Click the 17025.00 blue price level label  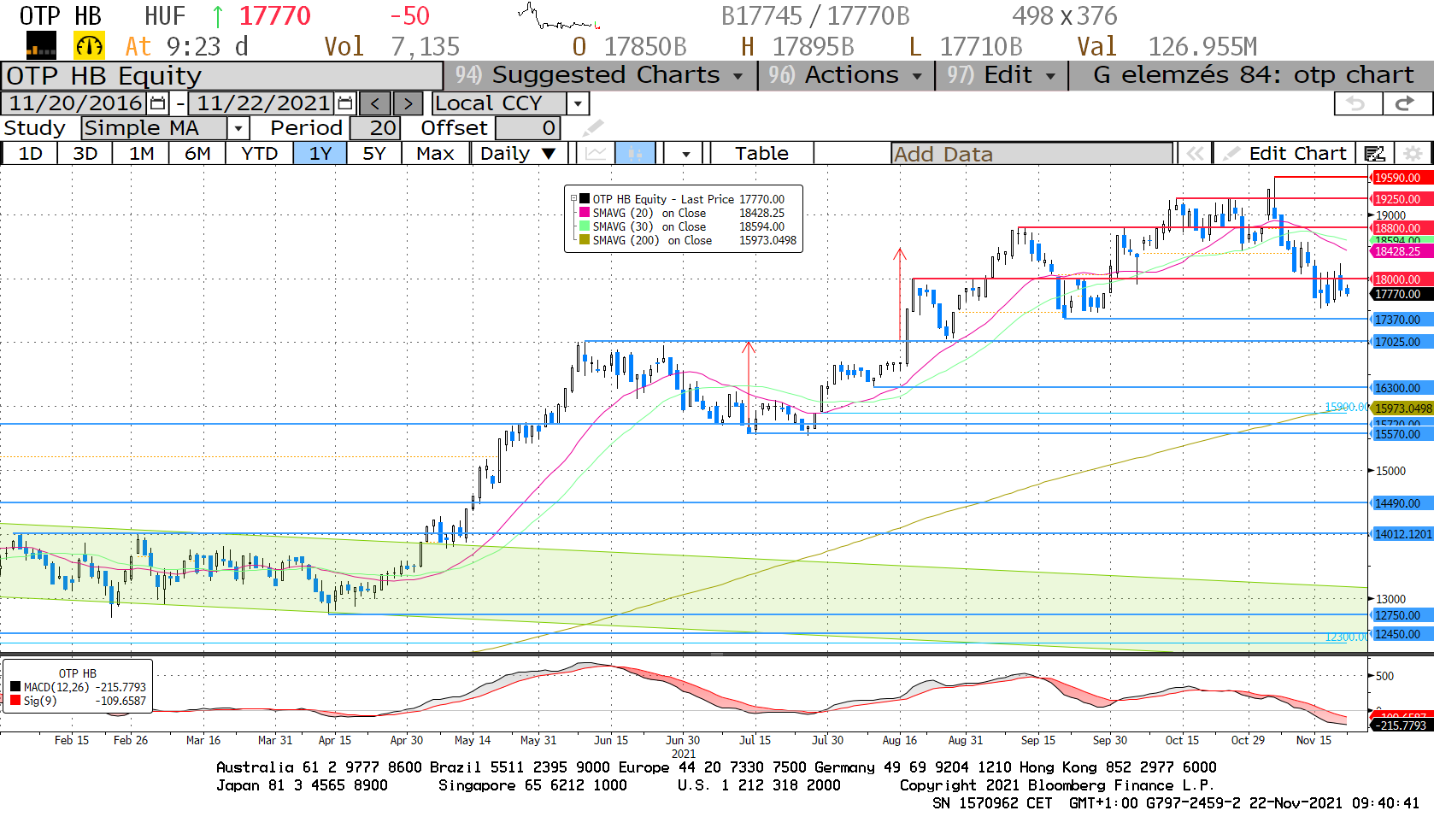(1402, 342)
